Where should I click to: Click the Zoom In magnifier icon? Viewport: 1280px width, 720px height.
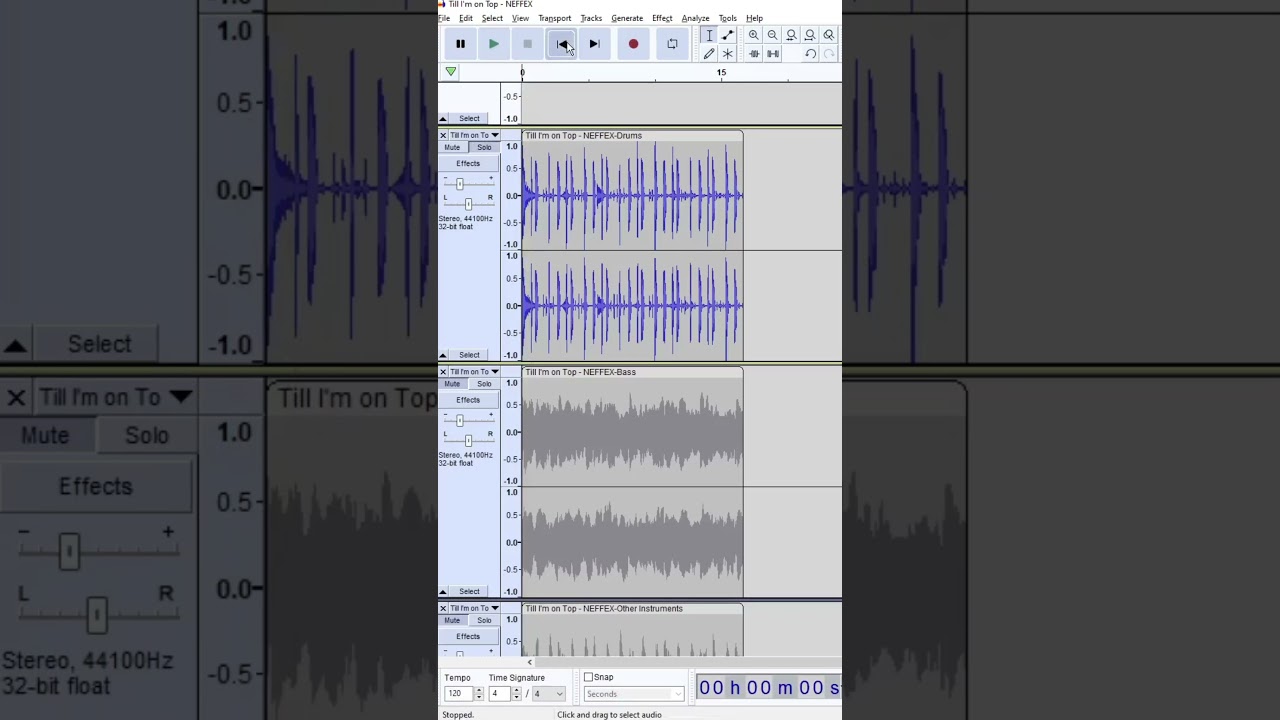click(x=754, y=35)
